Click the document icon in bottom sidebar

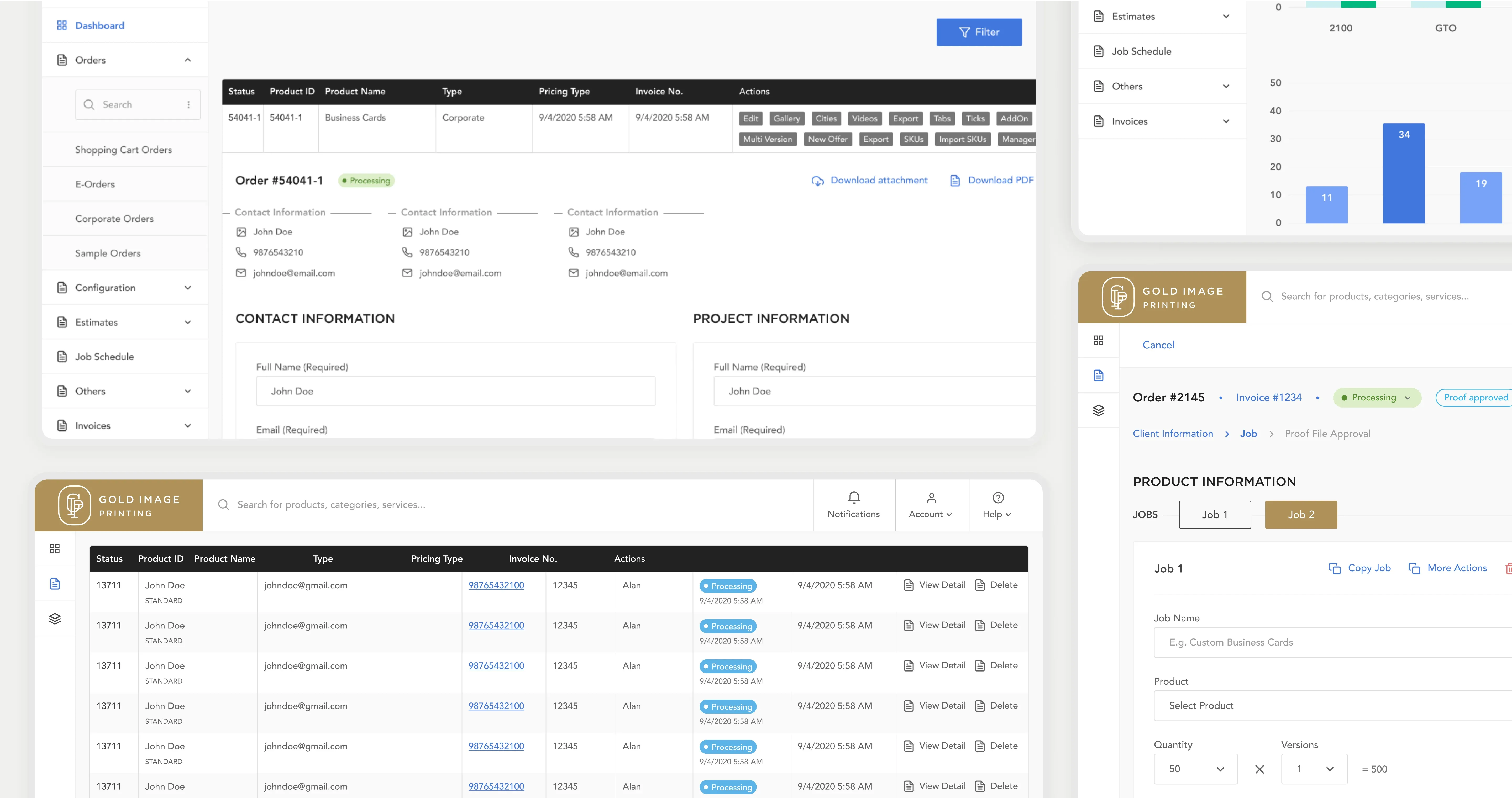pos(55,583)
